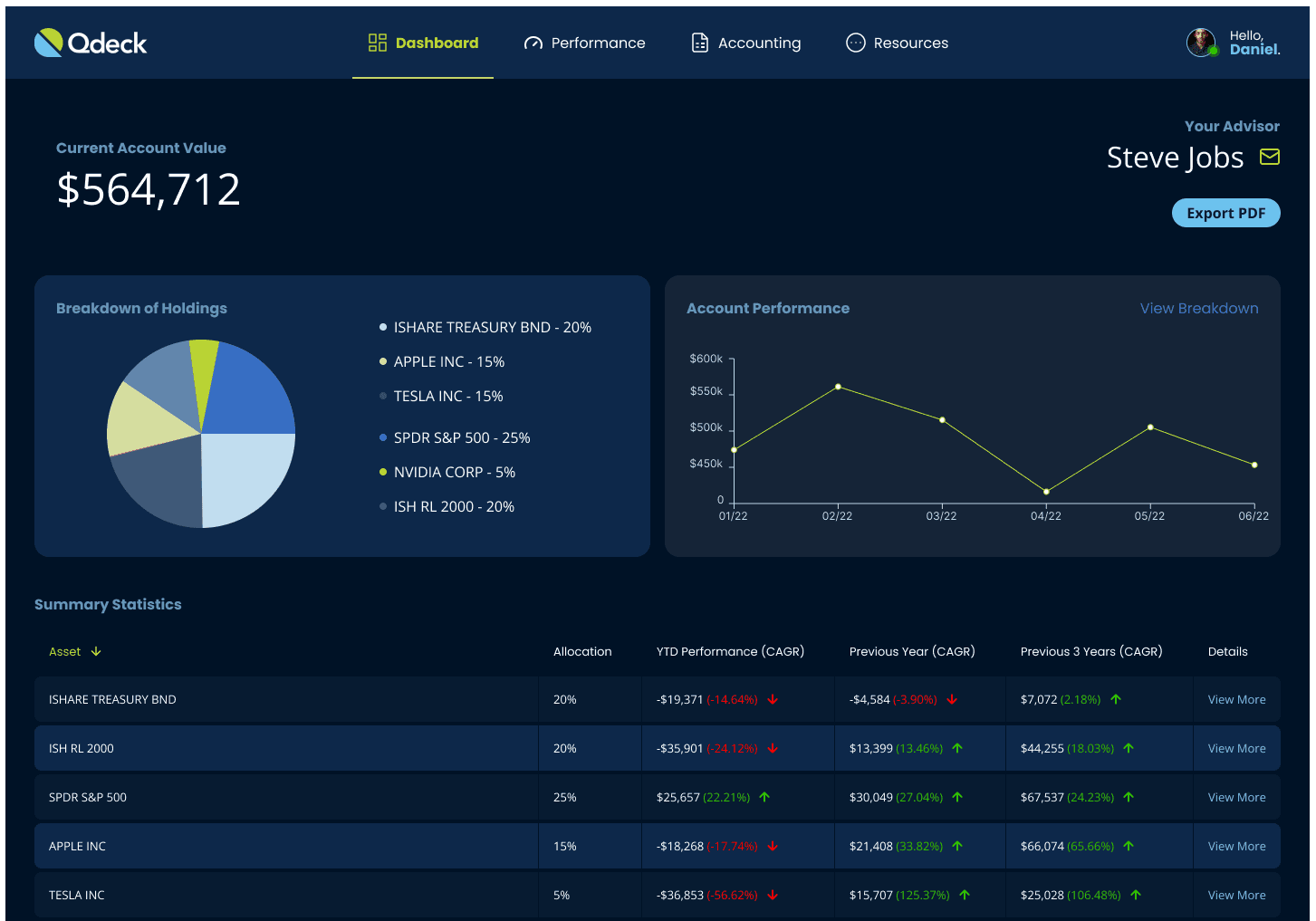Open Daniel's profile avatar
Image resolution: width=1316 pixels, height=921 pixels.
(1202, 42)
